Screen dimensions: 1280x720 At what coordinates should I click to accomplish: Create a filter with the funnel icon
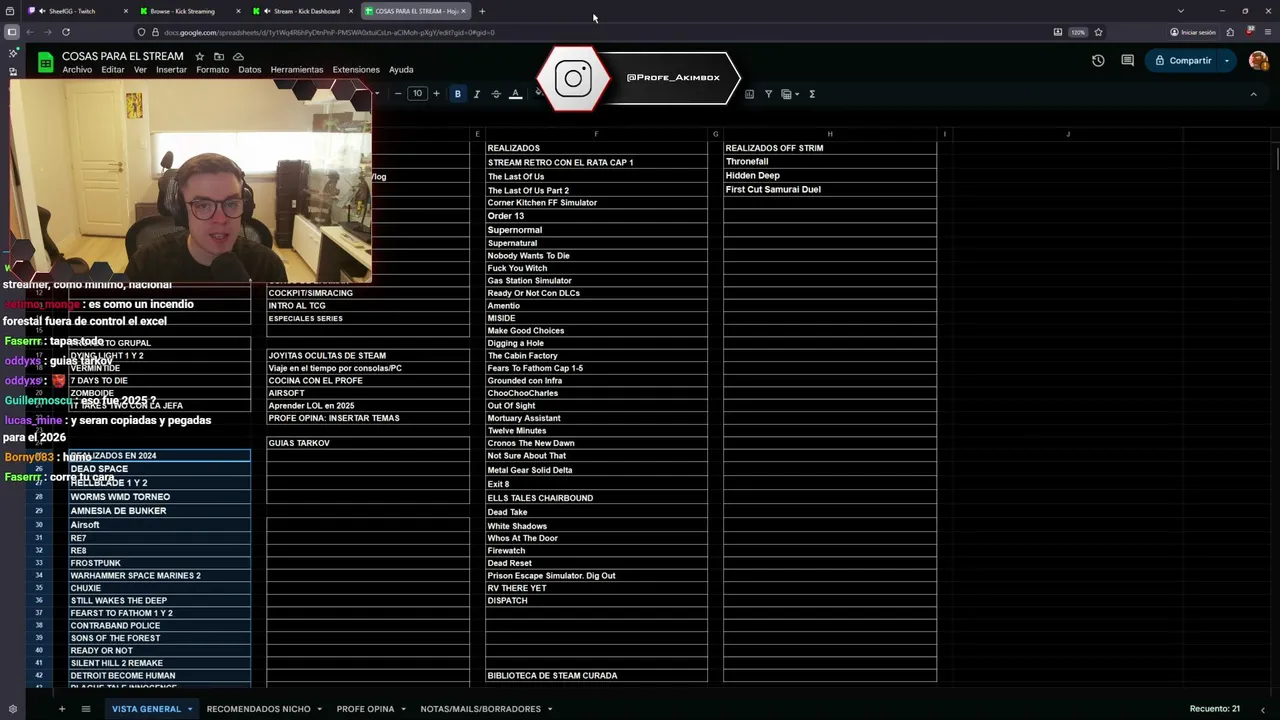[x=768, y=94]
